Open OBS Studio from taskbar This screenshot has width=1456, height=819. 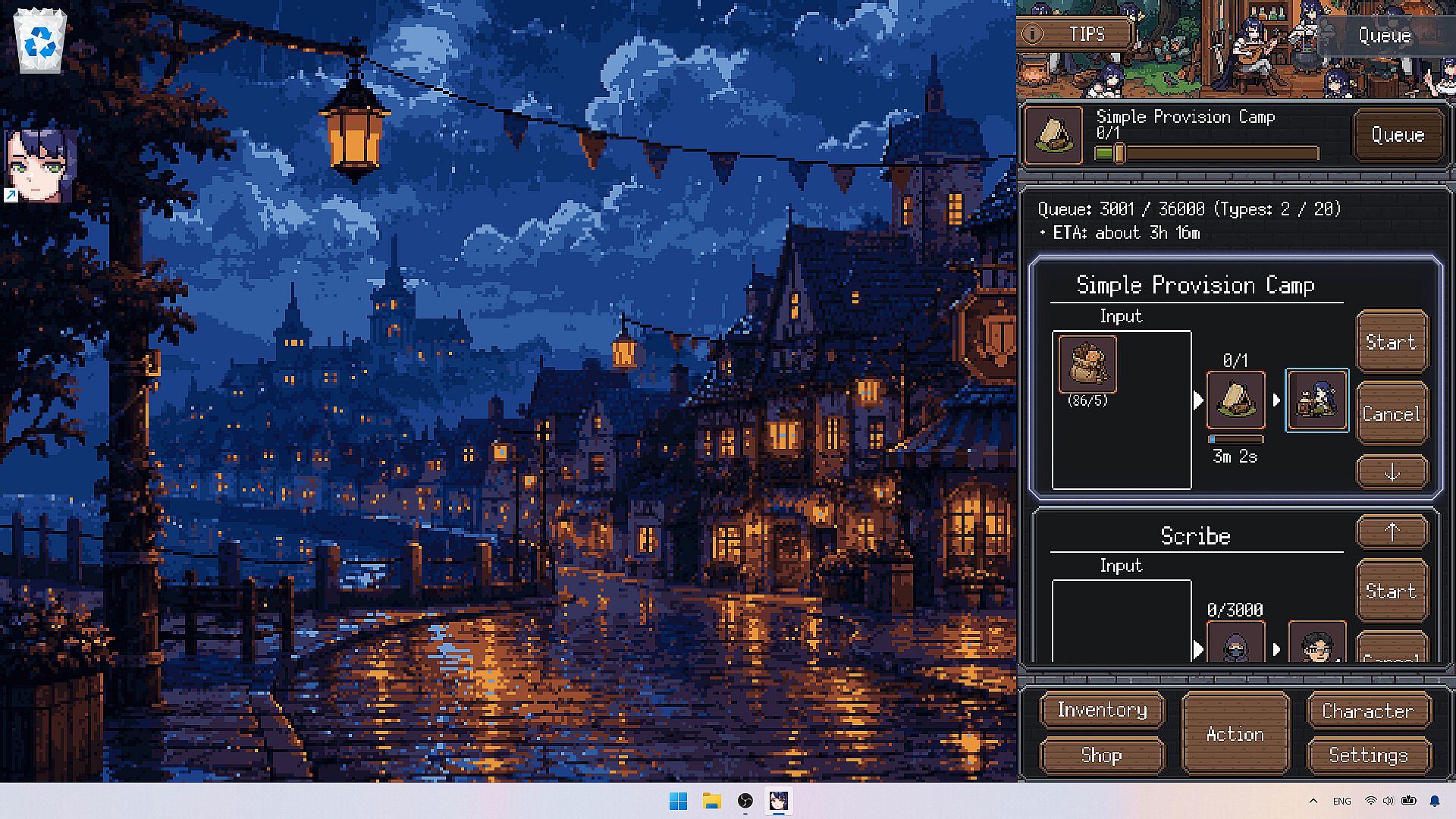pos(745,801)
